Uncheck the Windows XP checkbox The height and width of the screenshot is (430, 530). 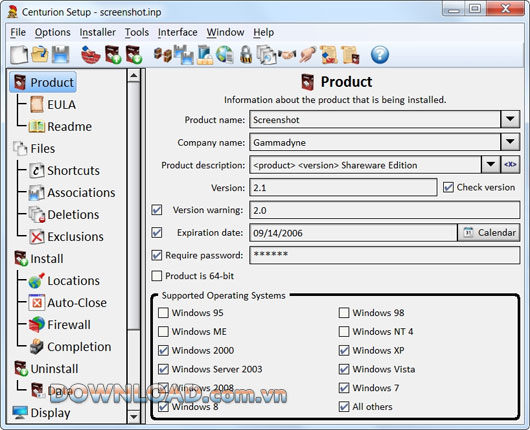[344, 350]
